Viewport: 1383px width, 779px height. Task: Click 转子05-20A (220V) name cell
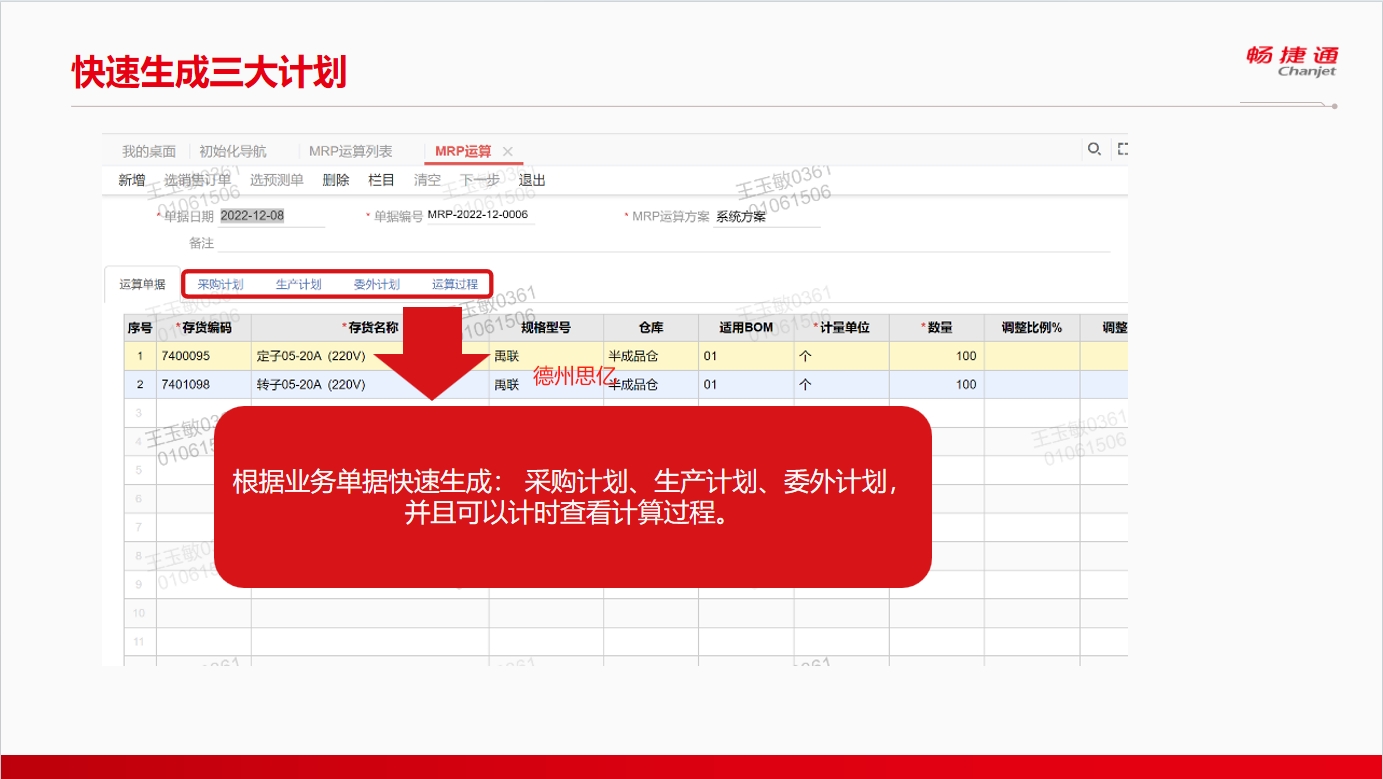(x=370, y=384)
